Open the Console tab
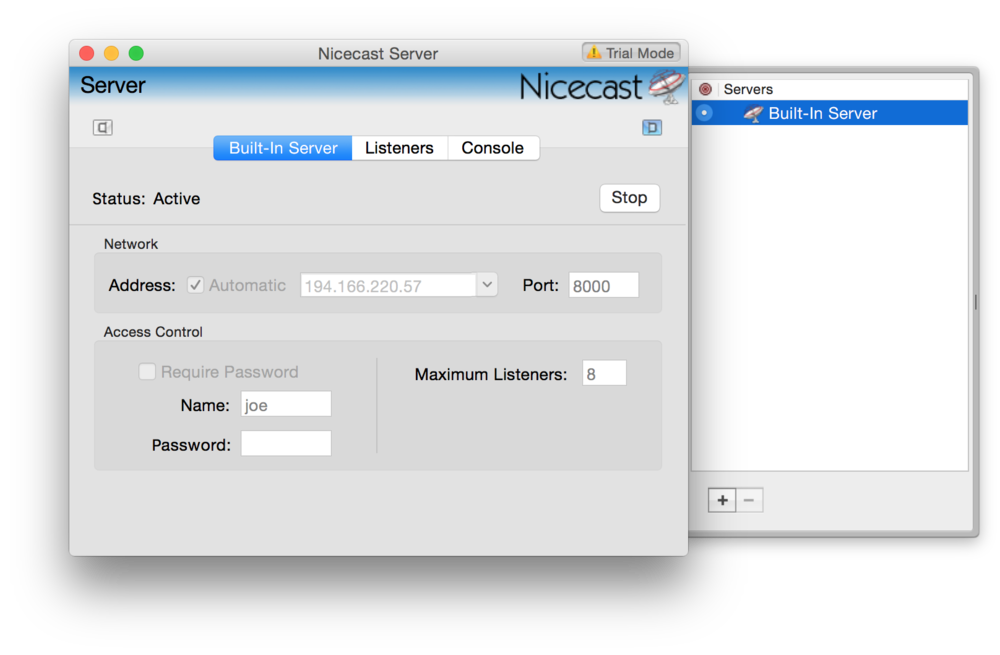Screen dimensions: 1000x655 [493, 147]
